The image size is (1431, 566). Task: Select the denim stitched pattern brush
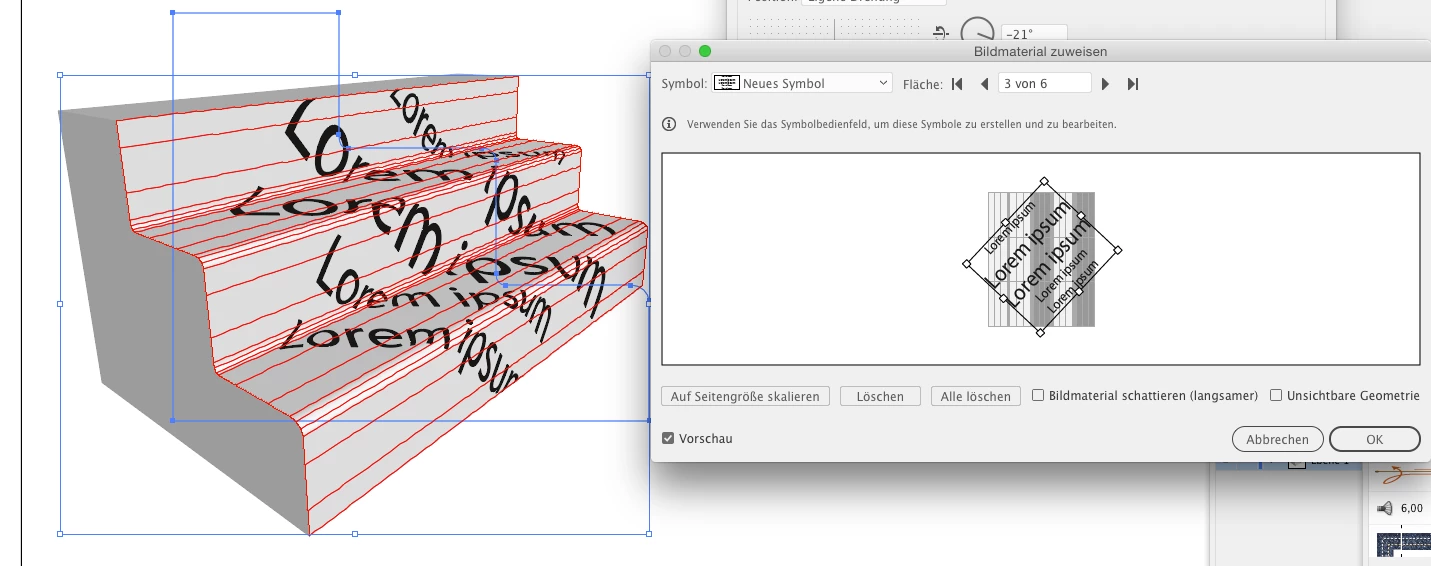coord(1402,545)
